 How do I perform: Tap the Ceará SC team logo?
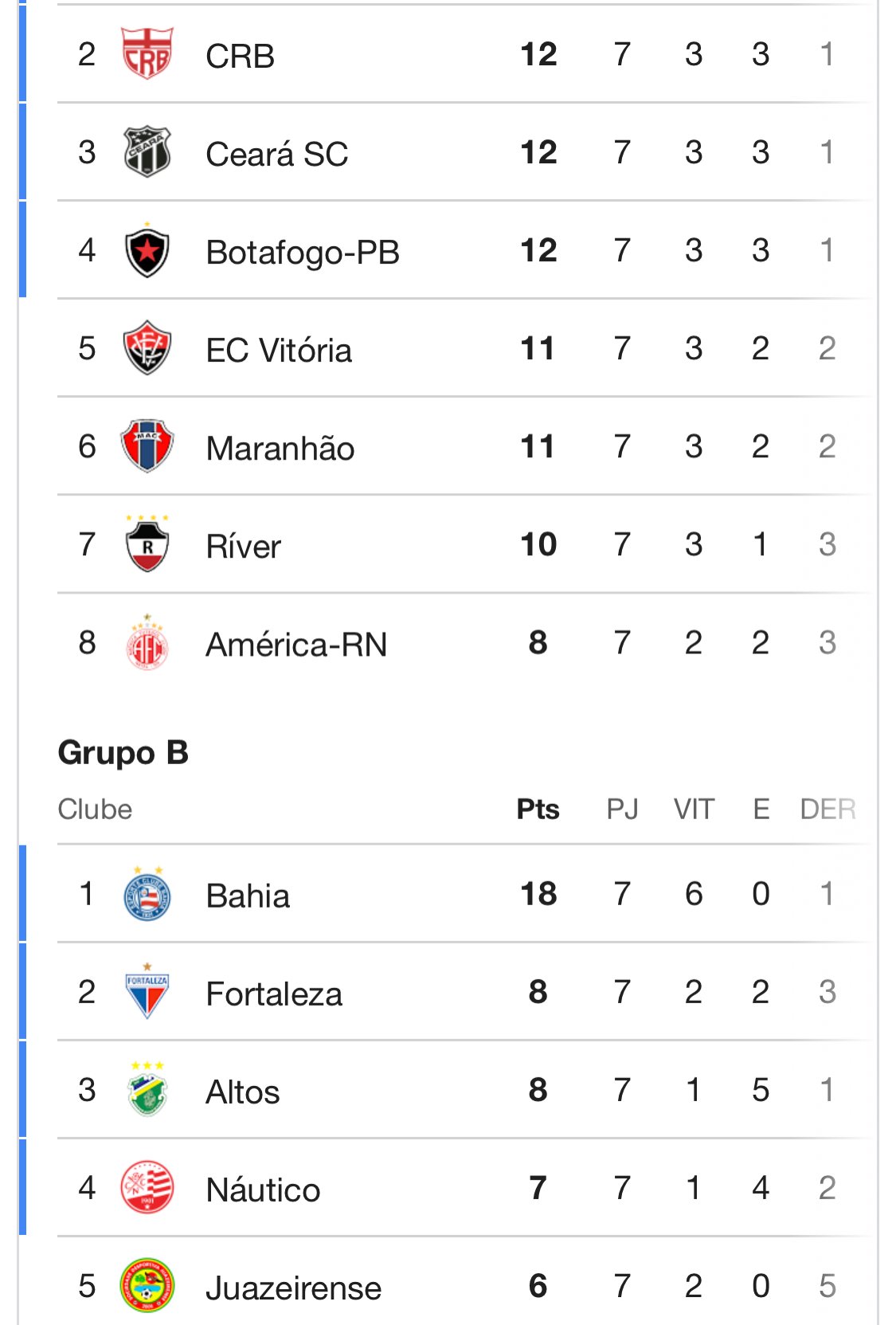pyautogui.click(x=147, y=151)
